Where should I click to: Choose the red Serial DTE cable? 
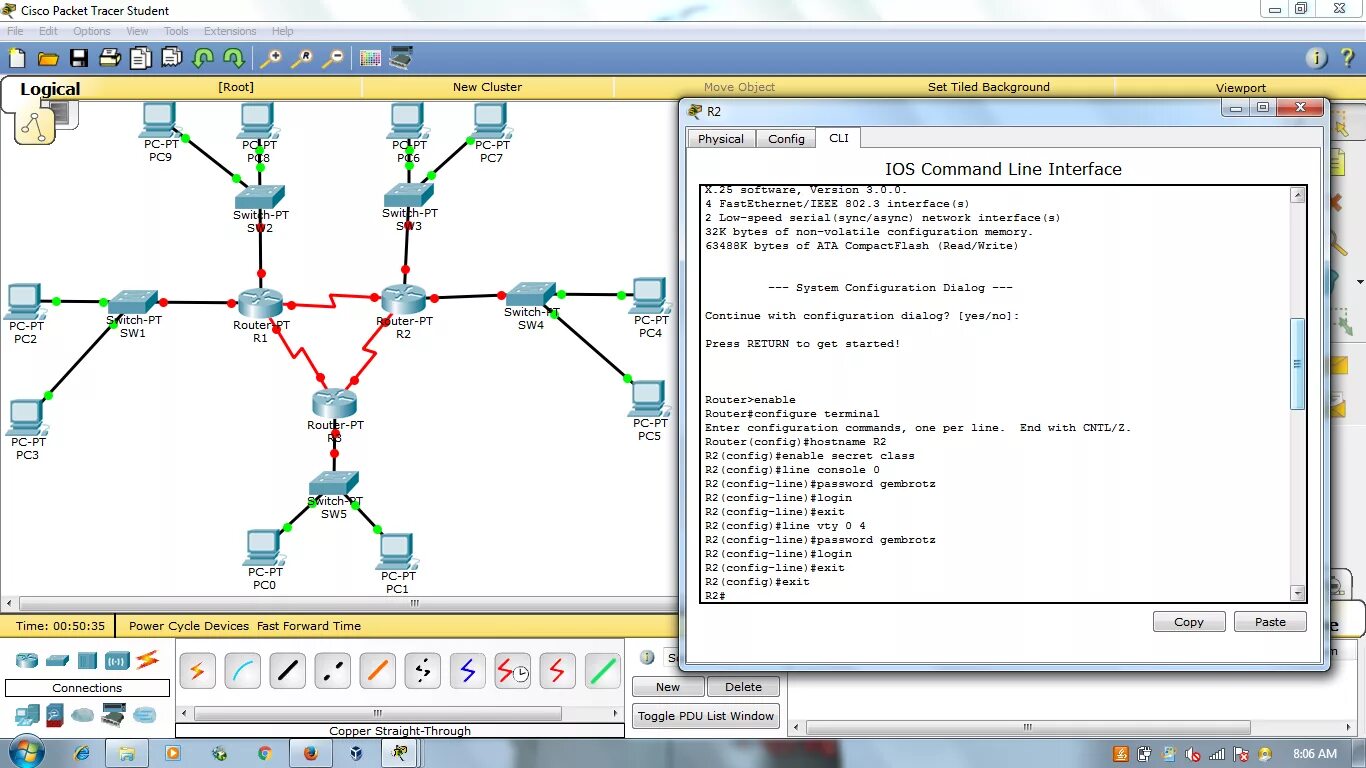(x=558, y=672)
